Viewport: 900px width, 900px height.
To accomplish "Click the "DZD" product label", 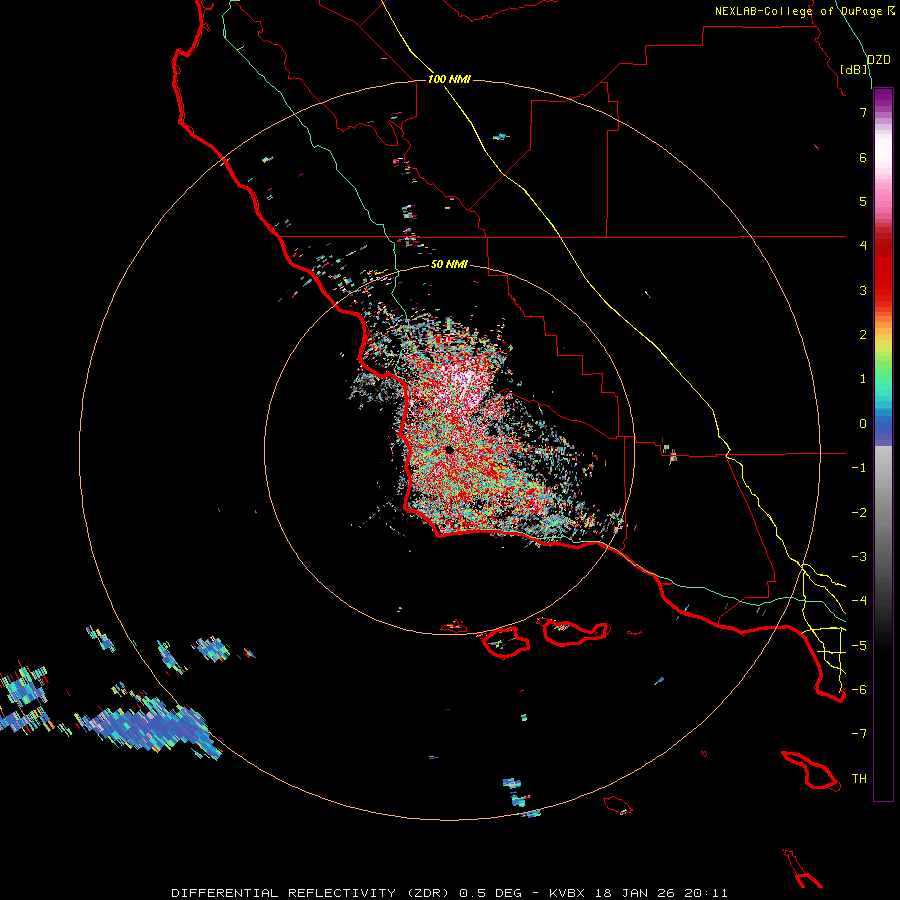I will [x=879, y=60].
